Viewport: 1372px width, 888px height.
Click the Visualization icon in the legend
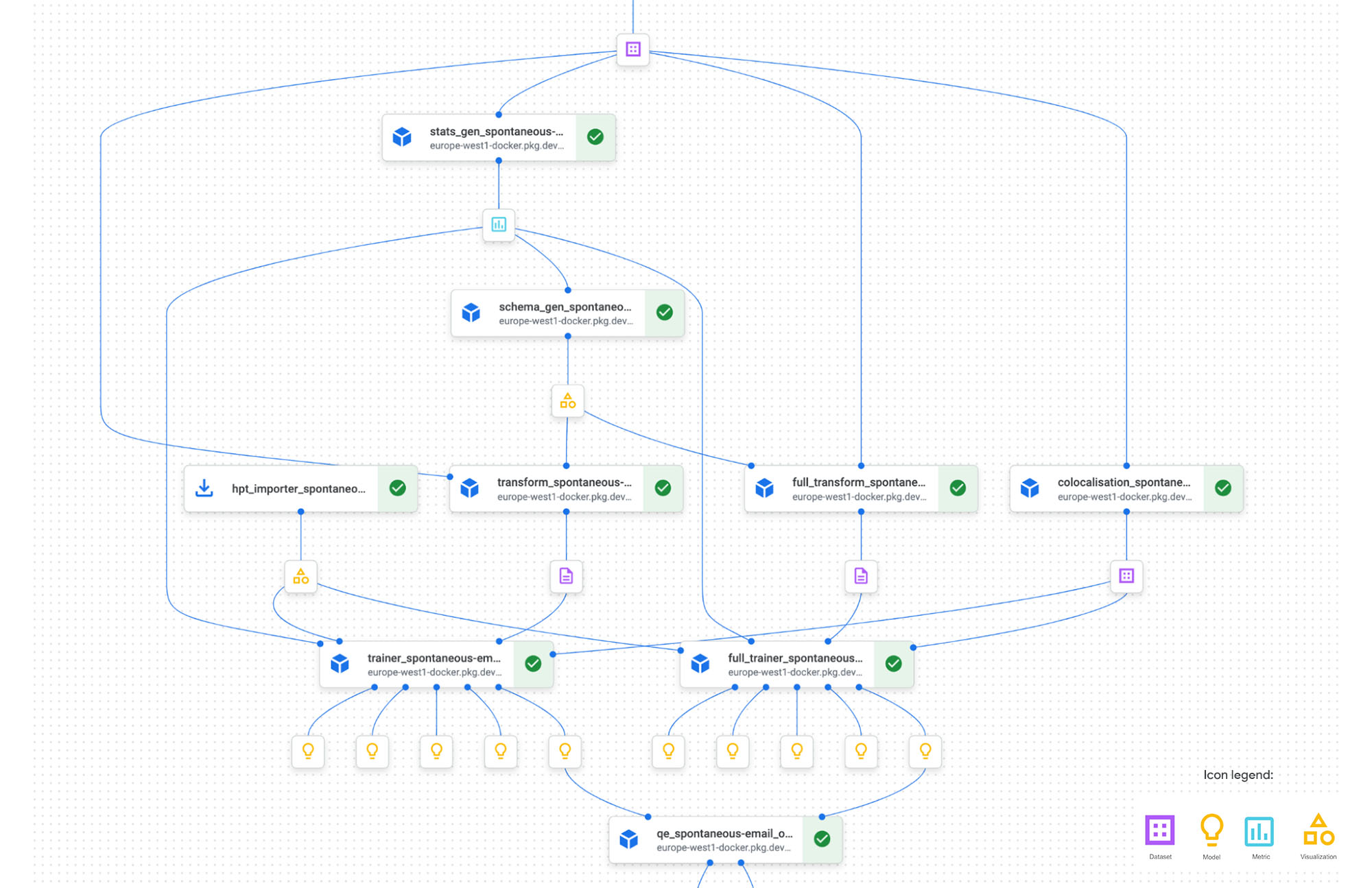(x=1318, y=829)
